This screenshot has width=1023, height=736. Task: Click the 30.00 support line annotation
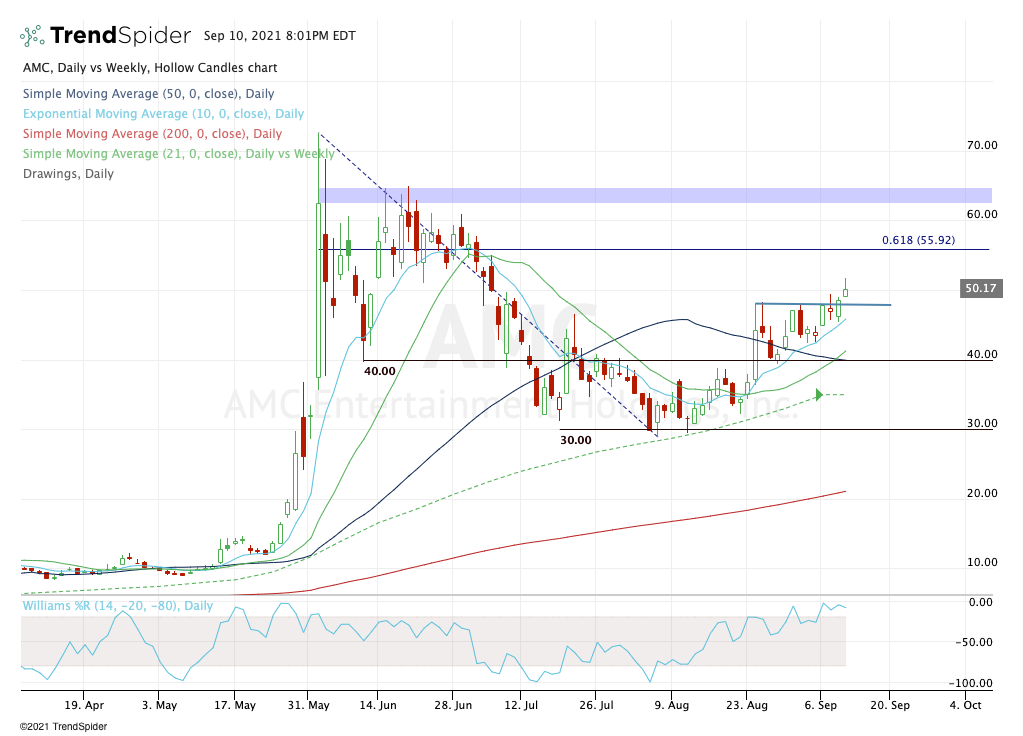[576, 440]
